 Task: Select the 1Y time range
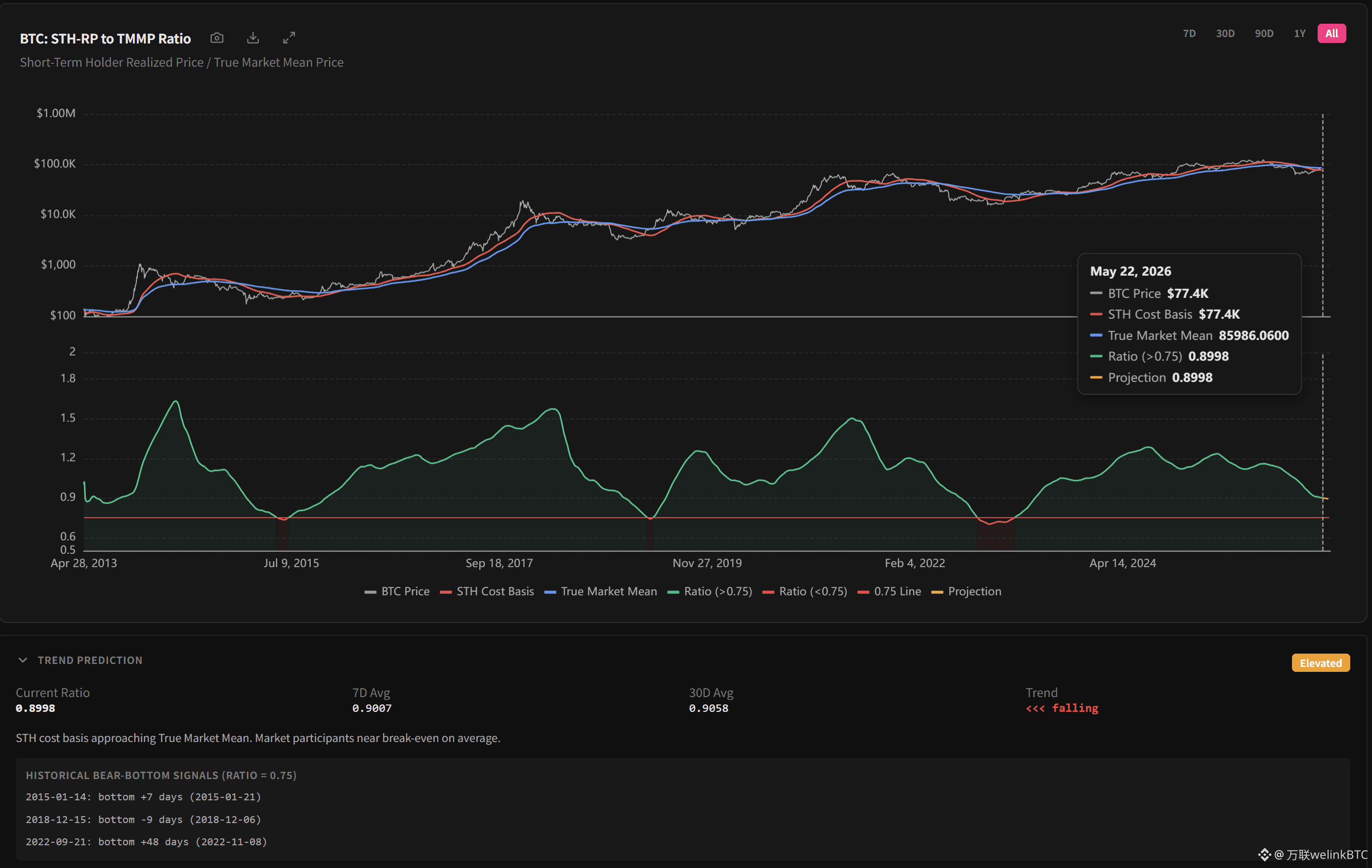click(1299, 34)
